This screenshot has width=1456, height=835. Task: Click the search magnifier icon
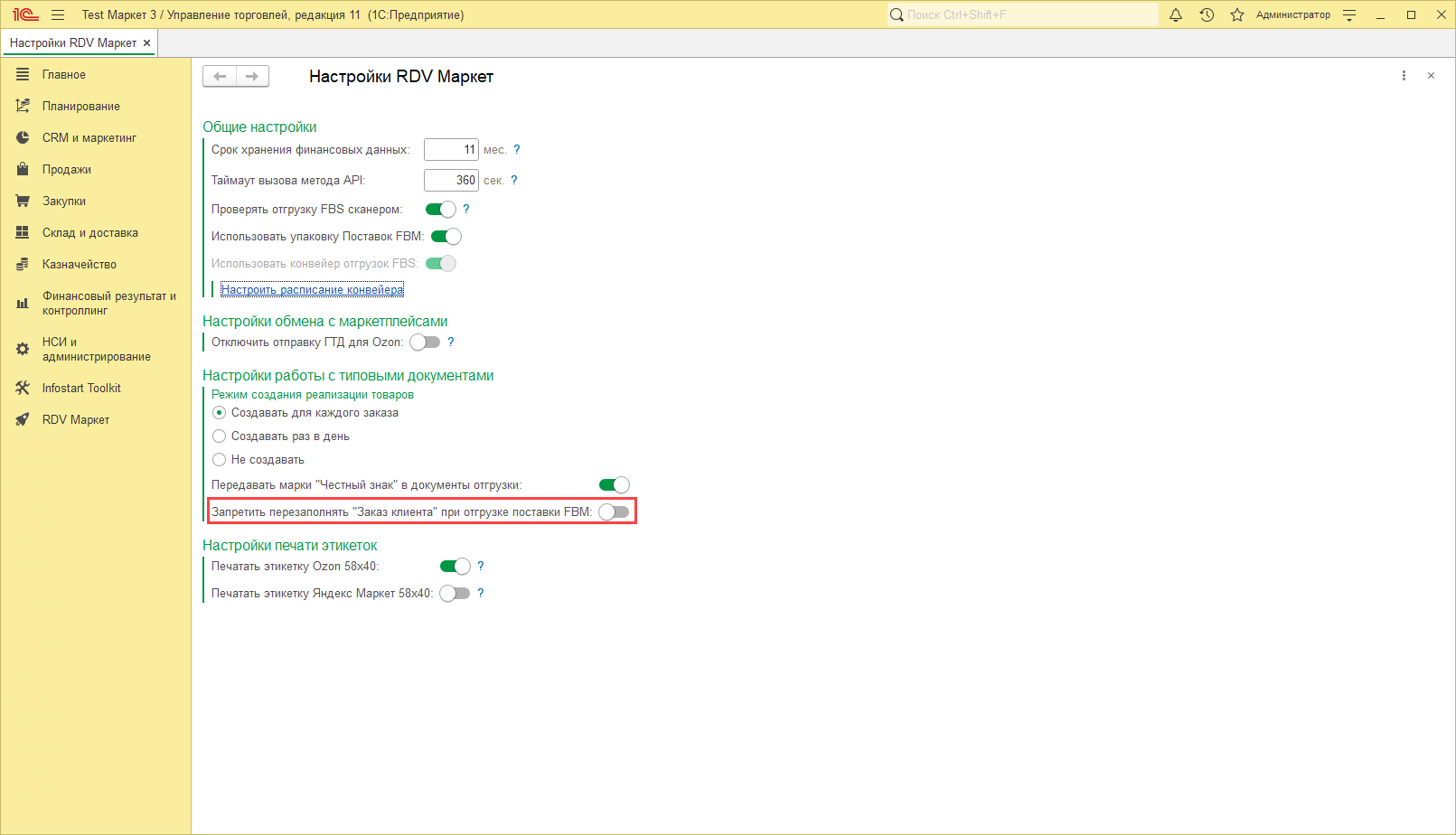[897, 14]
